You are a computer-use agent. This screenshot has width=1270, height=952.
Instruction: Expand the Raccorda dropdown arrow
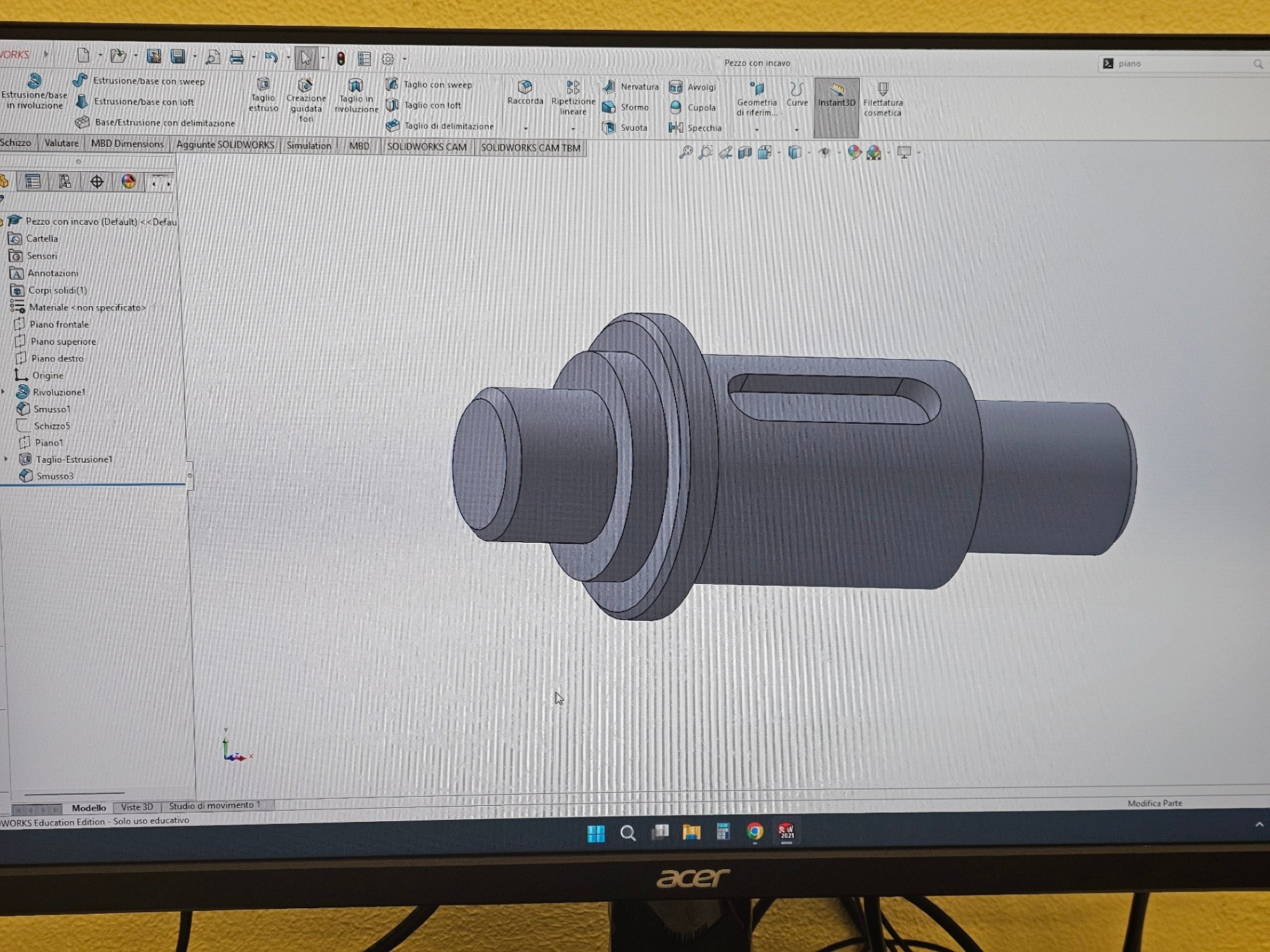click(526, 129)
